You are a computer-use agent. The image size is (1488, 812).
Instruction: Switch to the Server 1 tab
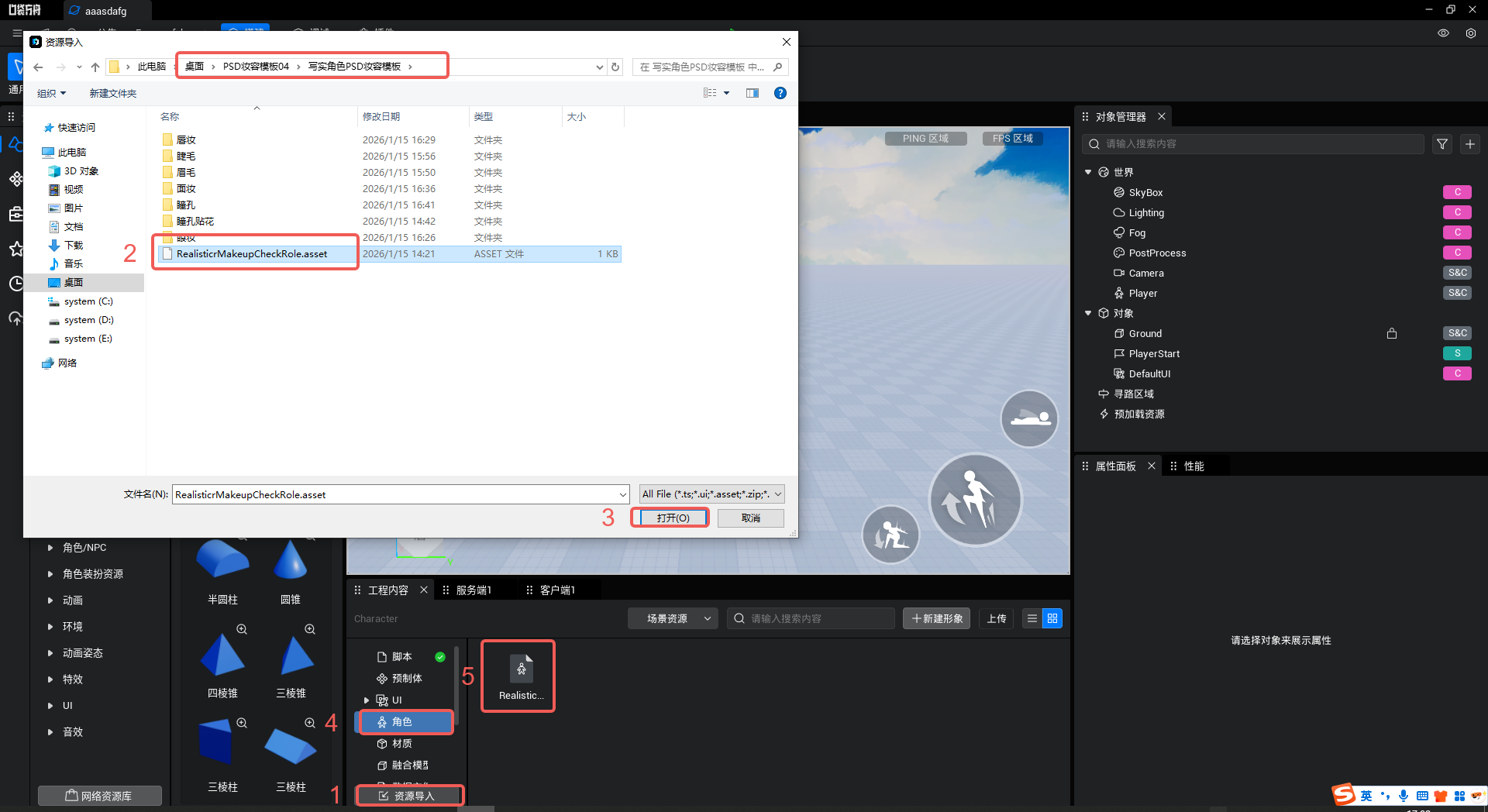coord(474,590)
